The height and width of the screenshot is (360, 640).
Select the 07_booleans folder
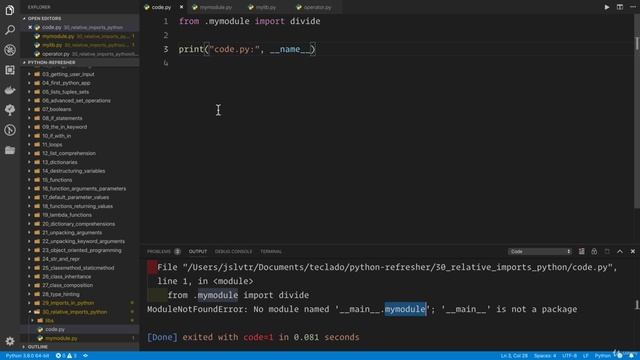pyautogui.click(x=80, y=109)
